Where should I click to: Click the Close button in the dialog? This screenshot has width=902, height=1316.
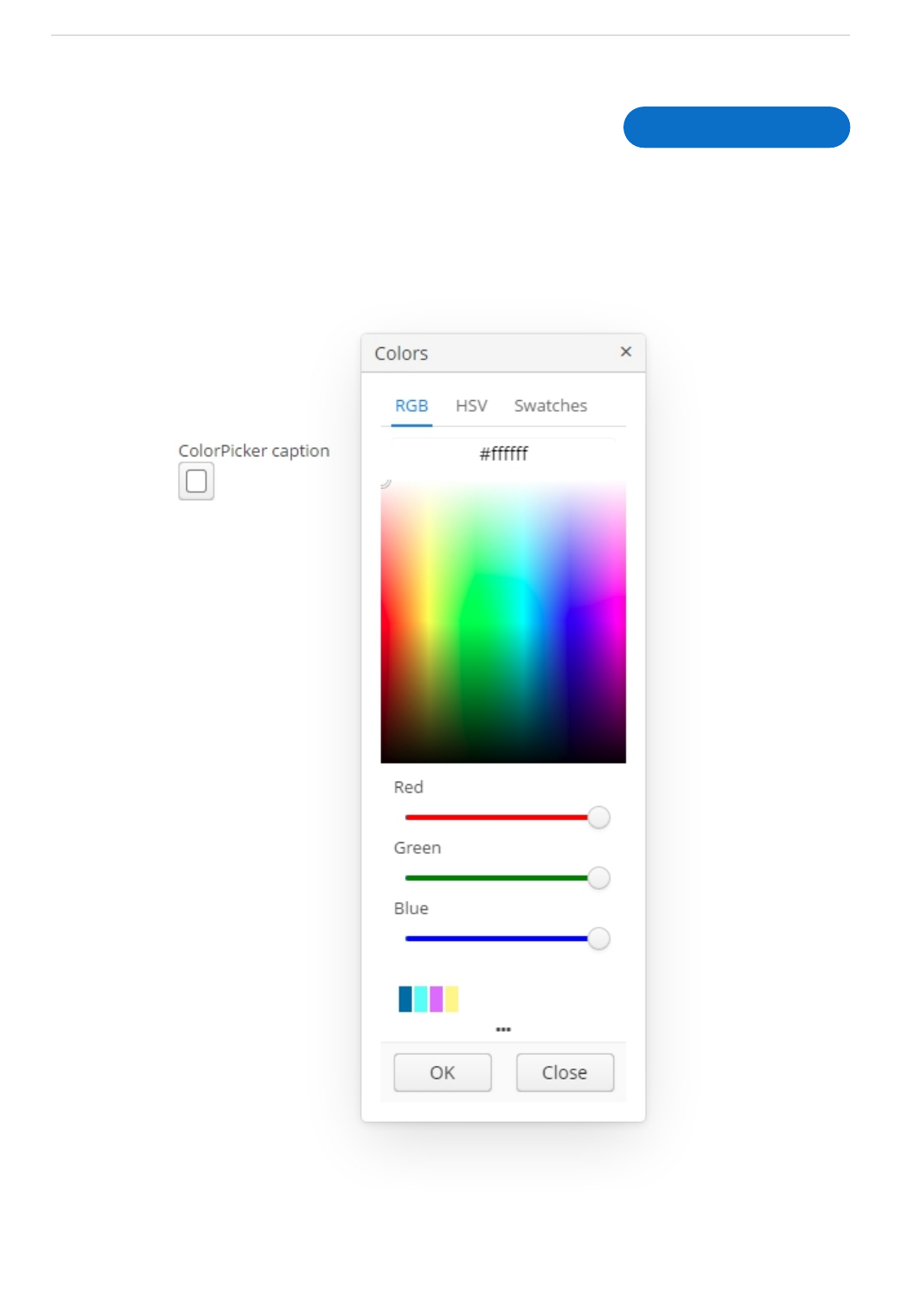click(x=565, y=1073)
